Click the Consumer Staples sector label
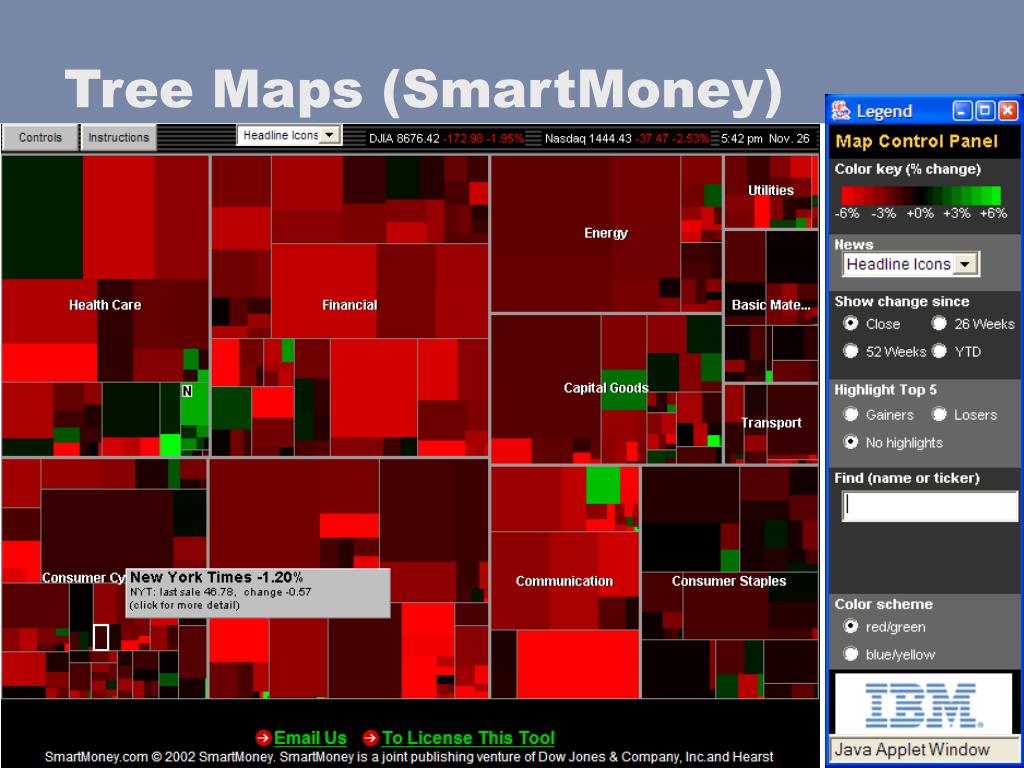Screen dimensions: 1024x768 (x=729, y=581)
